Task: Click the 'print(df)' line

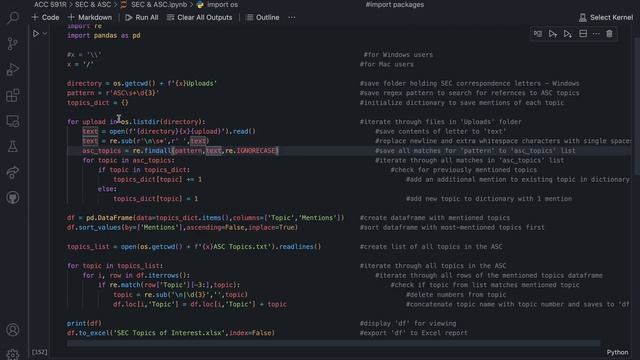Action: click(x=84, y=323)
